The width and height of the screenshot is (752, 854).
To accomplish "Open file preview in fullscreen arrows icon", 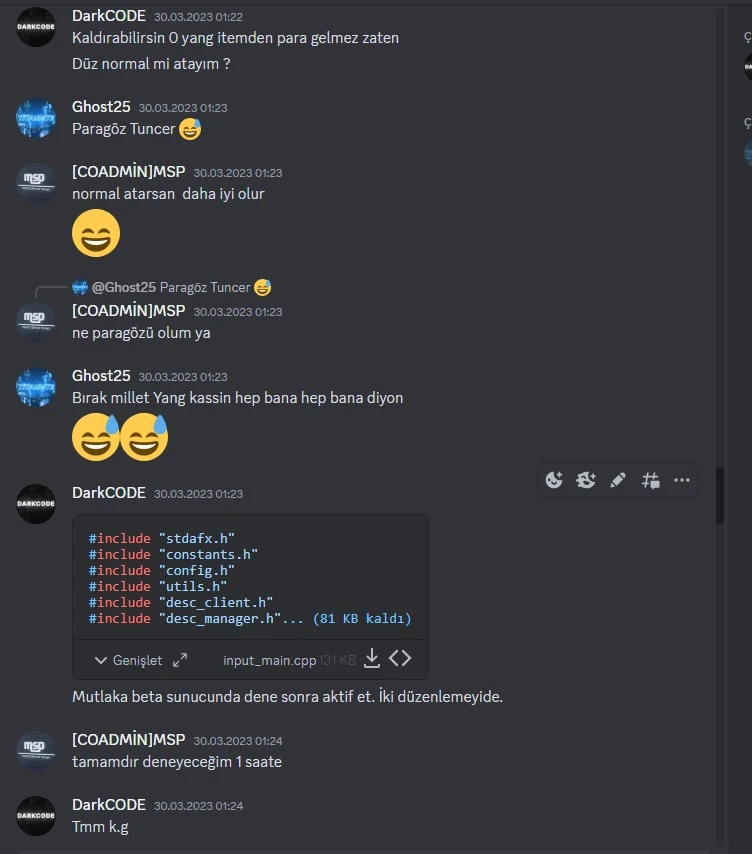I will point(180,660).
